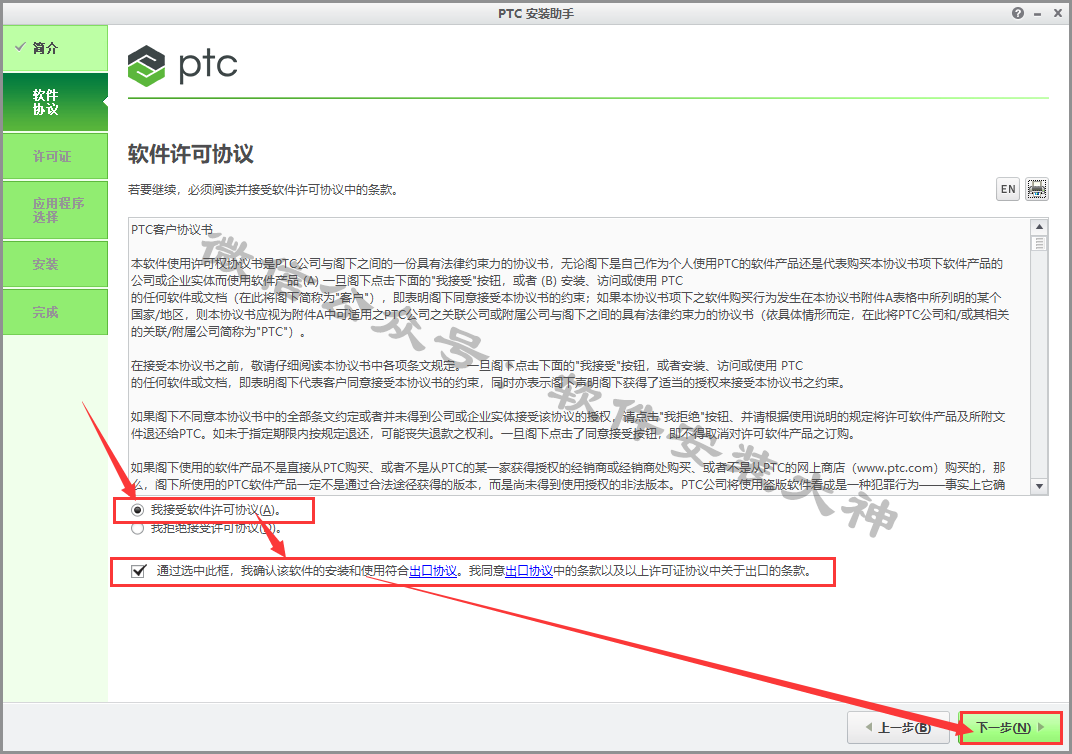Close the PTC installer window
Viewport: 1072px width, 754px height.
(1057, 13)
